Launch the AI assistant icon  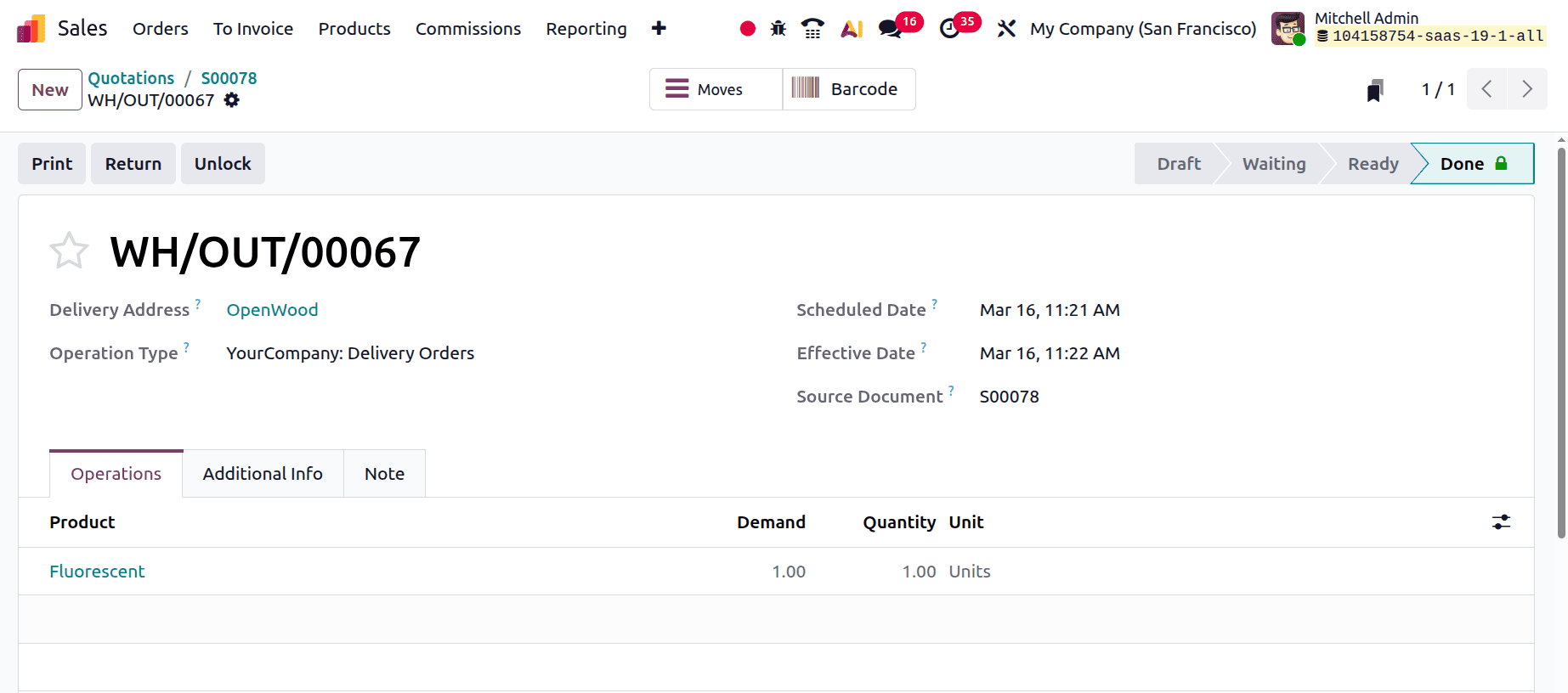(852, 29)
